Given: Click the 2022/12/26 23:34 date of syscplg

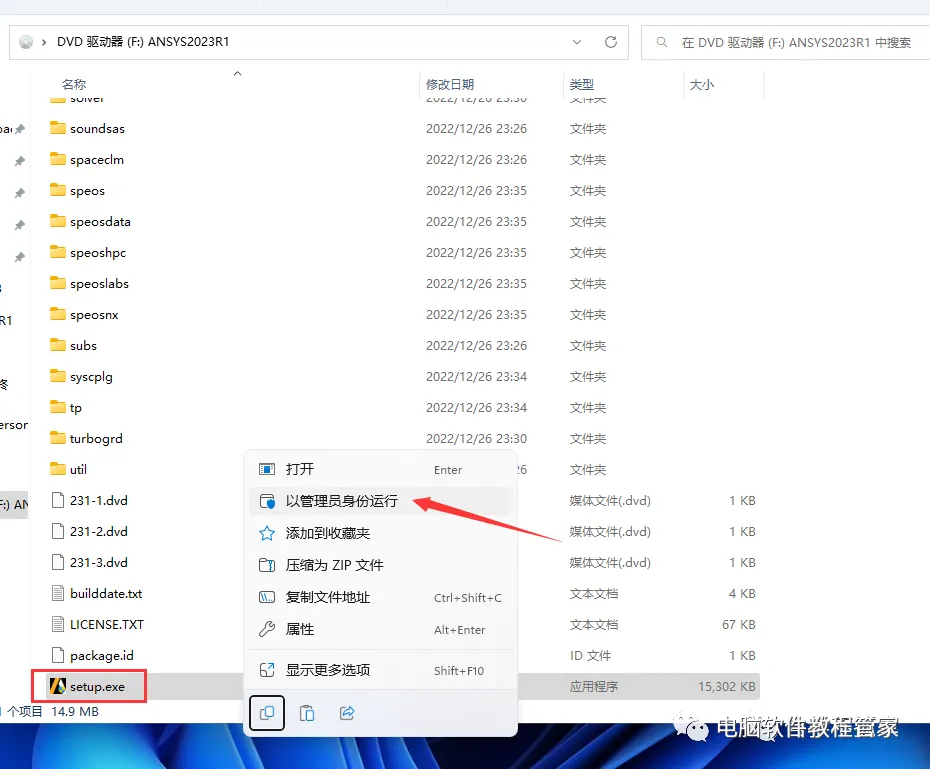Looking at the screenshot, I should (x=476, y=376).
